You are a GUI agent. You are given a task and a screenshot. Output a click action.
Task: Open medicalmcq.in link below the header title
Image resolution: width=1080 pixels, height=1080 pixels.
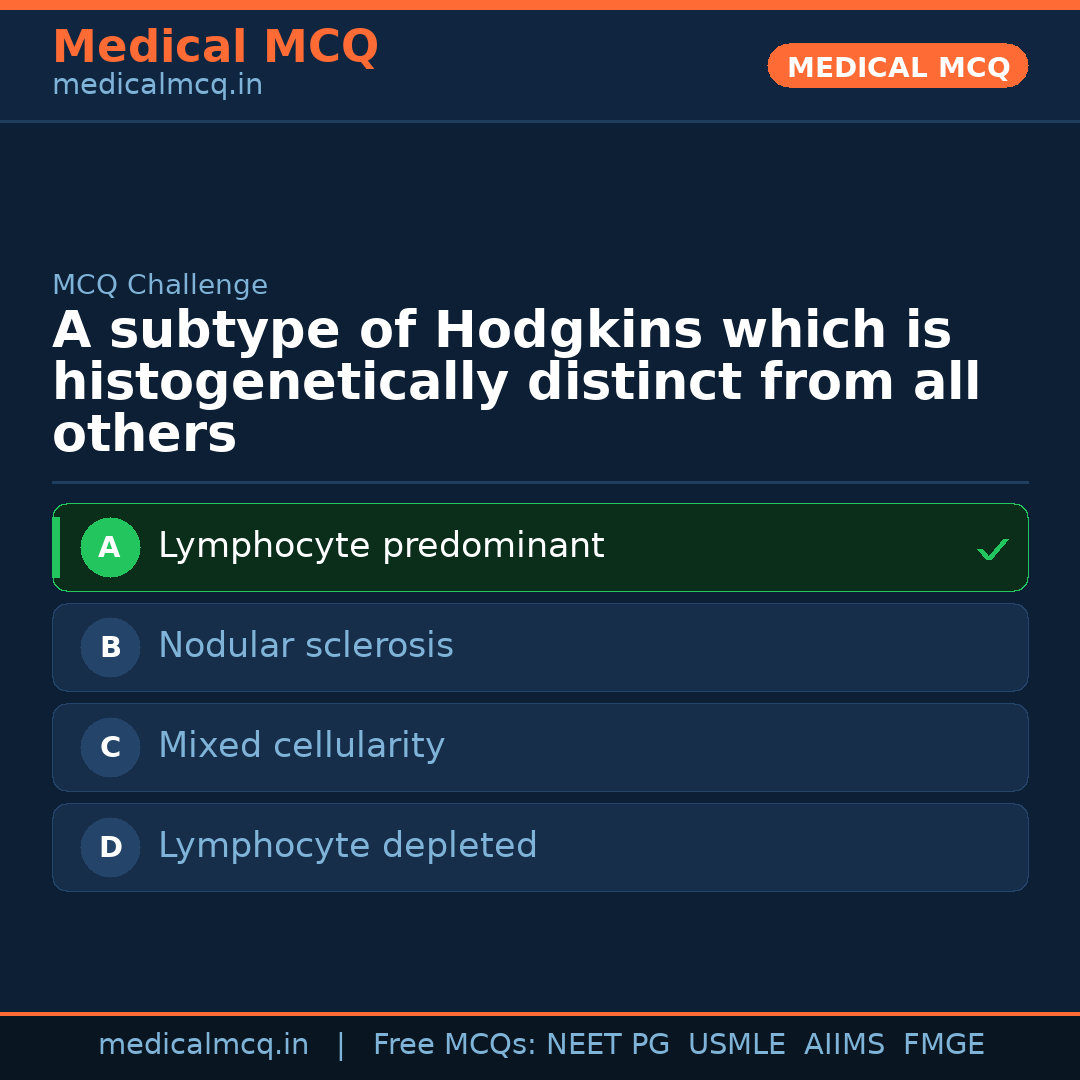click(x=157, y=85)
